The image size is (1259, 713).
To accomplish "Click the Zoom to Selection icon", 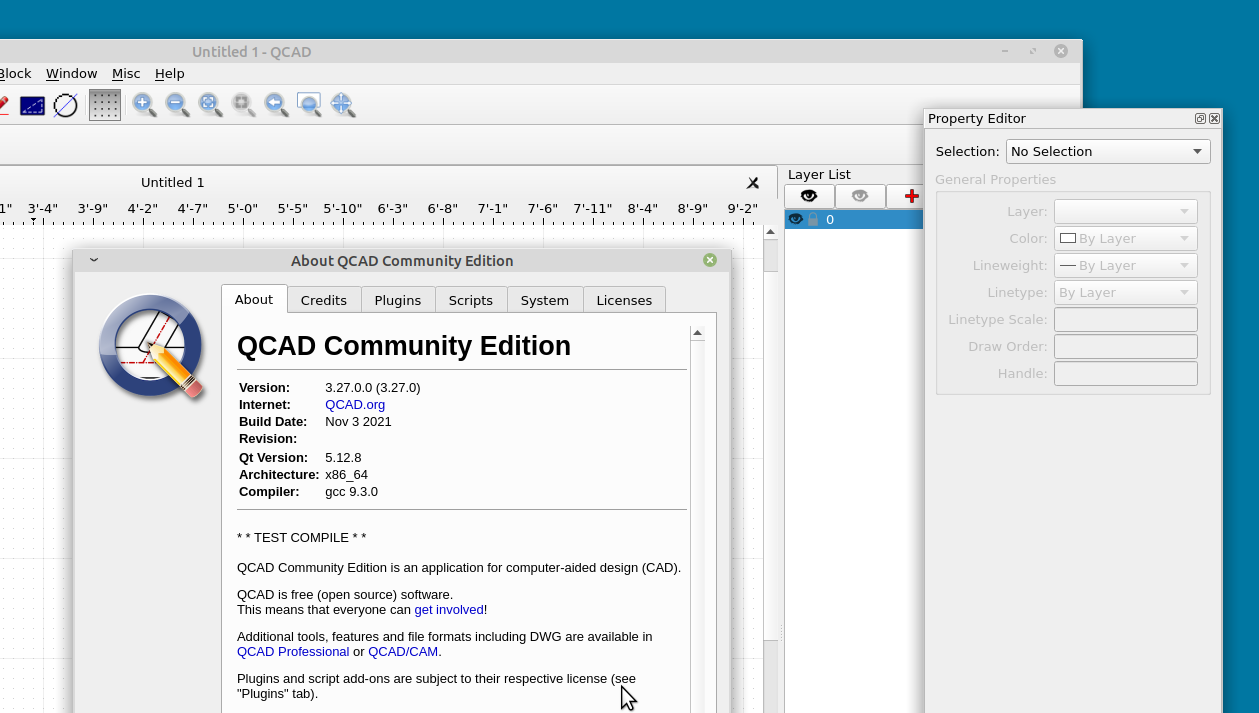I will [x=243, y=104].
